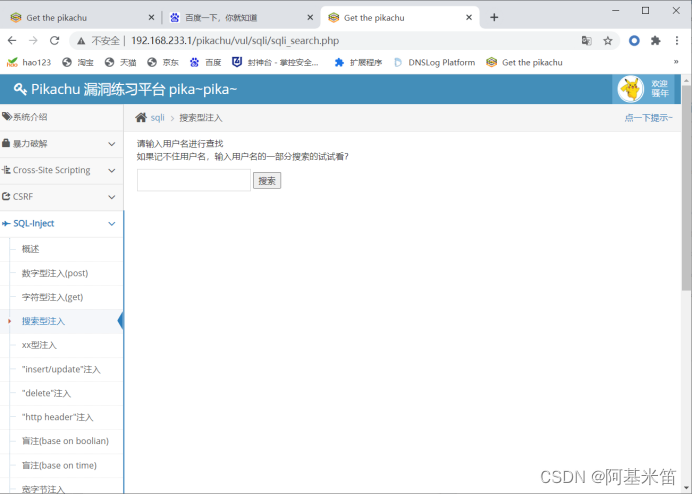Open the translate page icon in the address bar
The image size is (692, 495).
point(587,41)
